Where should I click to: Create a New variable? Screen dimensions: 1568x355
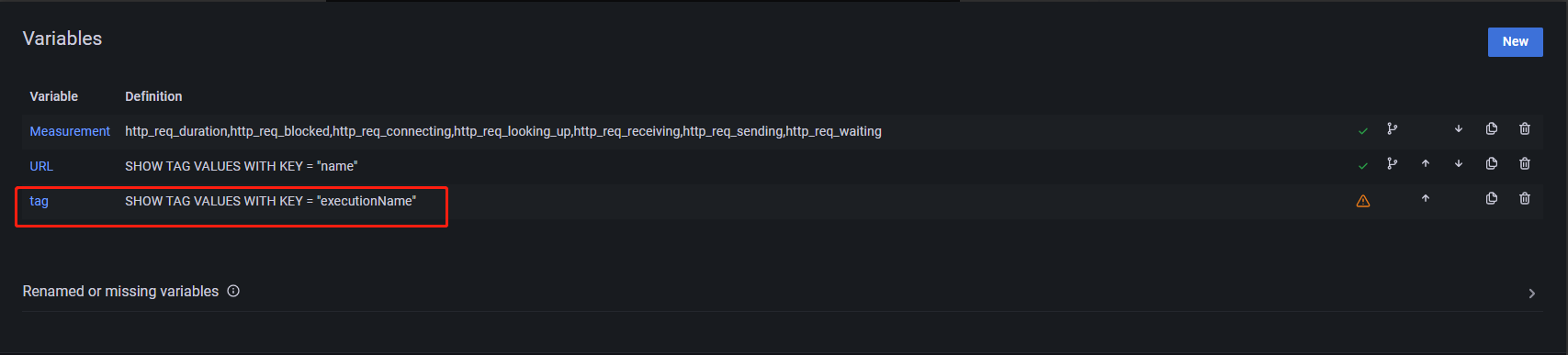tap(1516, 41)
